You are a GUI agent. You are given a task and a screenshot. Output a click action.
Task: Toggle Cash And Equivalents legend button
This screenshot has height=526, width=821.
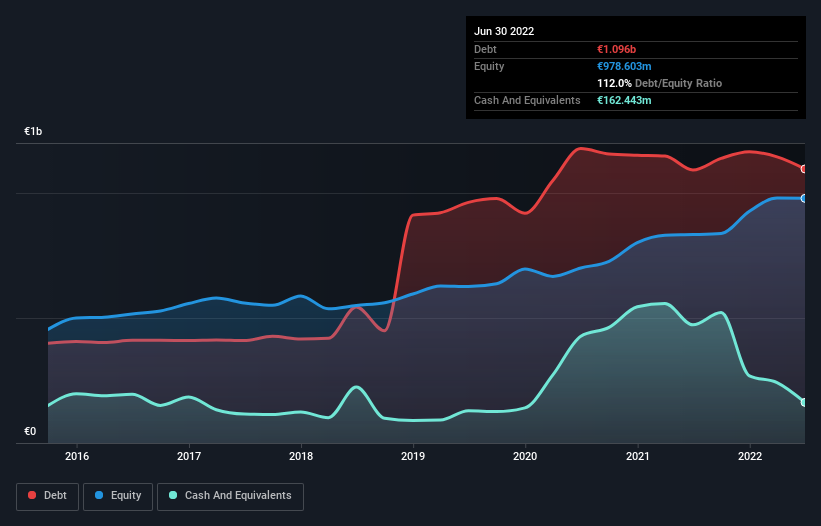pyautogui.click(x=230, y=496)
